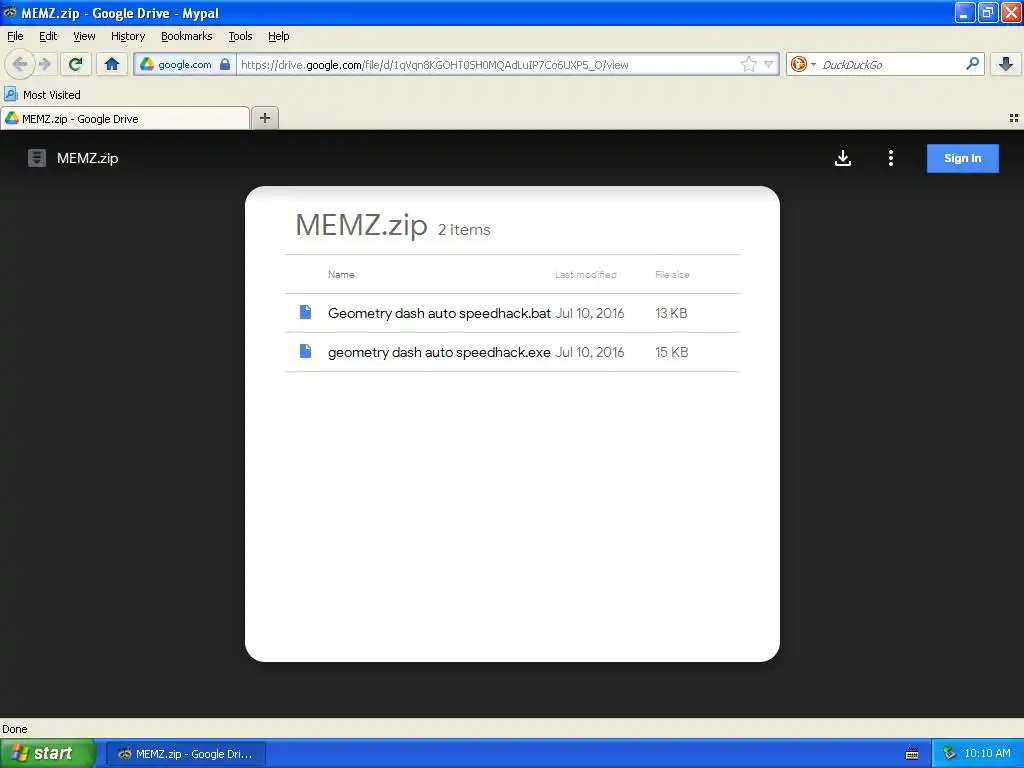Click the address bar URL field
Image resolution: width=1024 pixels, height=768 pixels.
pos(488,65)
